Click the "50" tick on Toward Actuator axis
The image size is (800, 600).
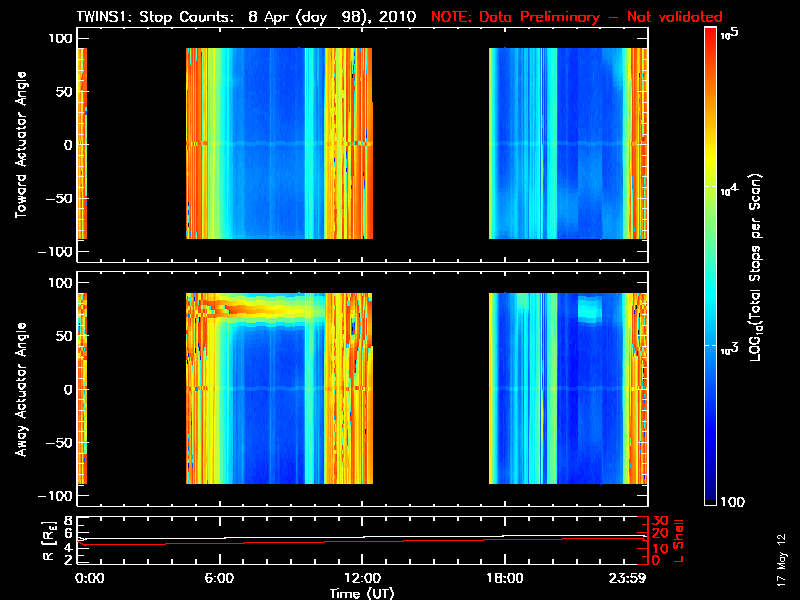coord(64,92)
